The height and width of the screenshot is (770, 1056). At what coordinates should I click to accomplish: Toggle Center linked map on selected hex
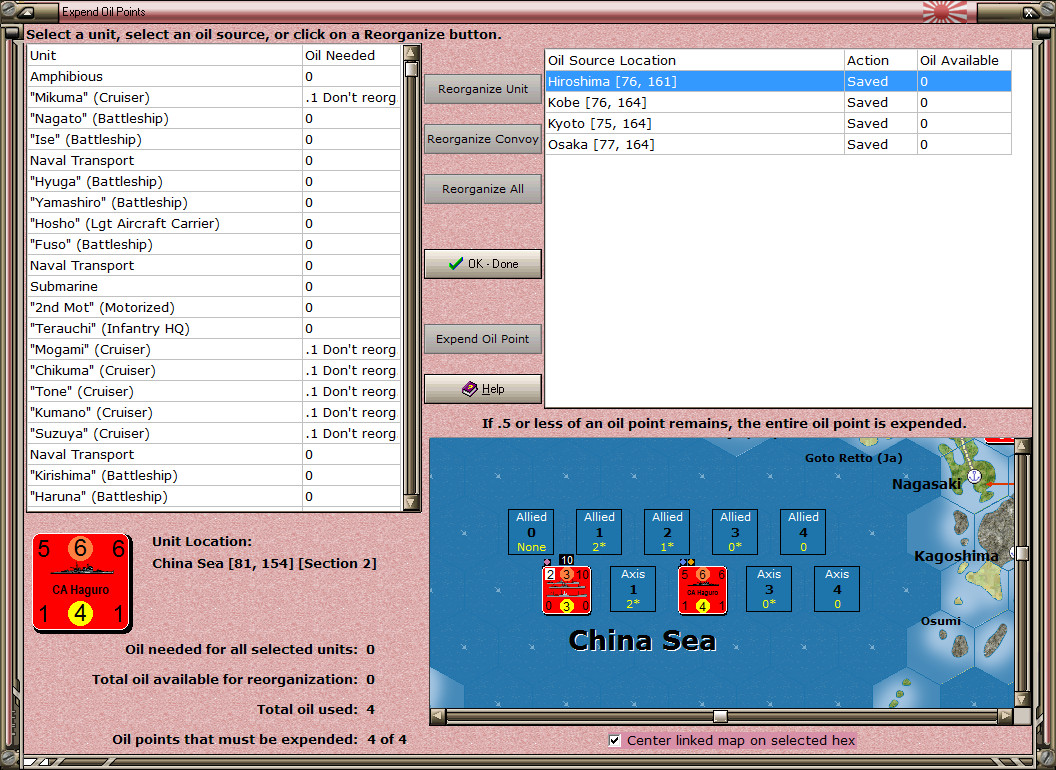[614, 740]
